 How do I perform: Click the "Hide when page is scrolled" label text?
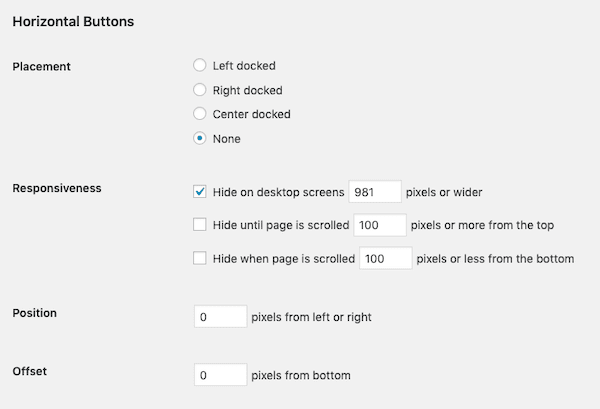[284, 259]
